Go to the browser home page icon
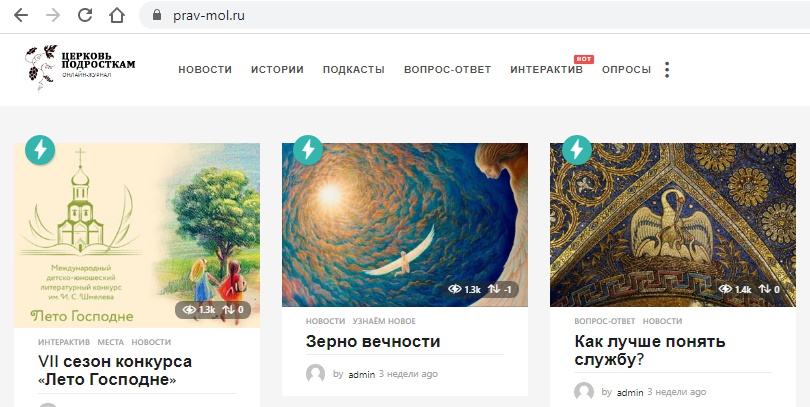This screenshot has height=407, width=810. (x=117, y=15)
